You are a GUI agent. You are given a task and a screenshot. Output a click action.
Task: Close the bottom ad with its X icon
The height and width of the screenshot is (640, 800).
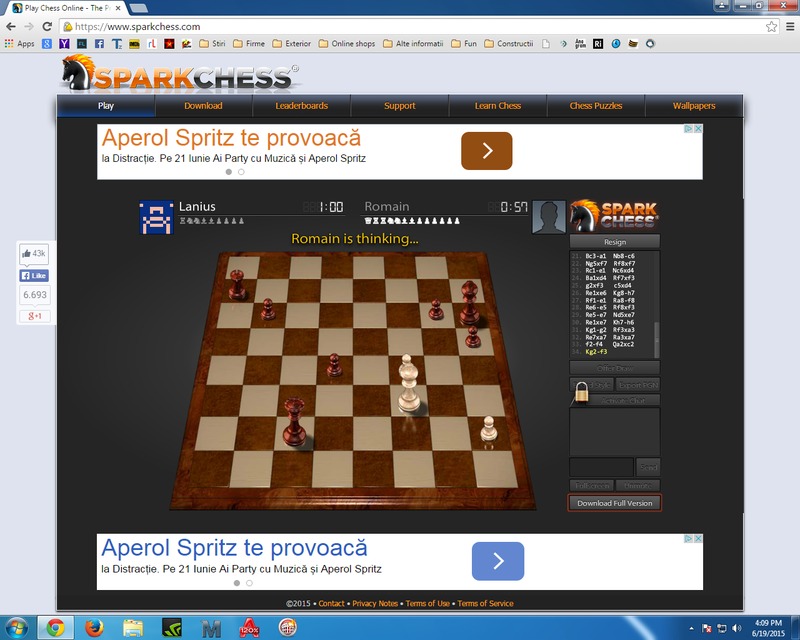(x=698, y=538)
